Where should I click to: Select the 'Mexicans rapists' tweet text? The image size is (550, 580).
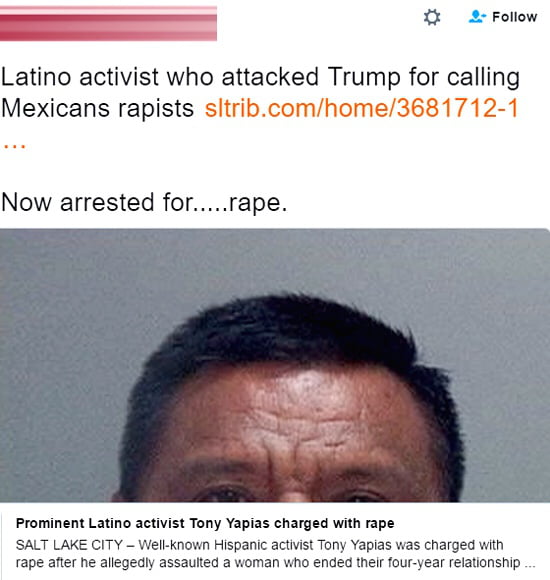click(x=97, y=108)
